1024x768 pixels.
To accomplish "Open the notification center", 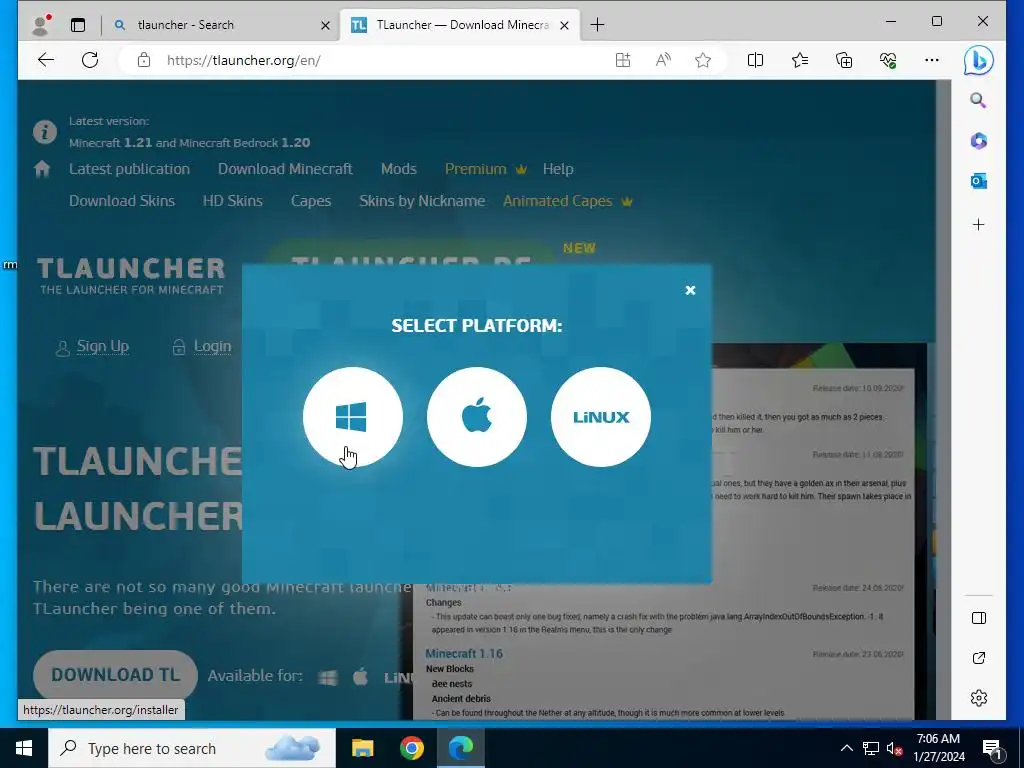I will click(x=991, y=749).
